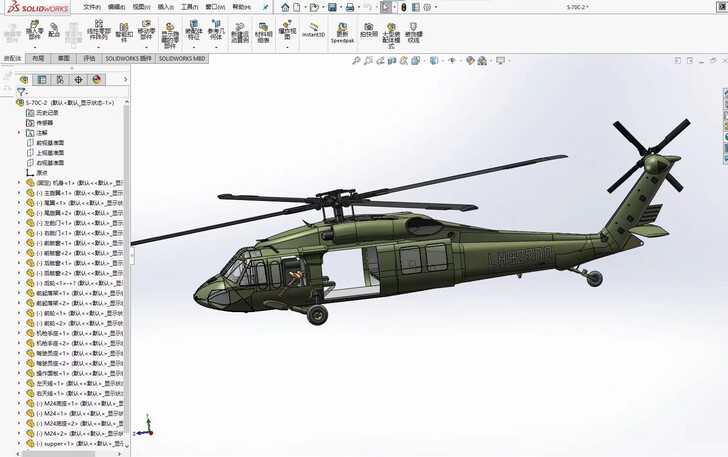The image size is (728, 457).
Task: Toggle the Hide/Show Items eye icon
Action: (x=453, y=60)
